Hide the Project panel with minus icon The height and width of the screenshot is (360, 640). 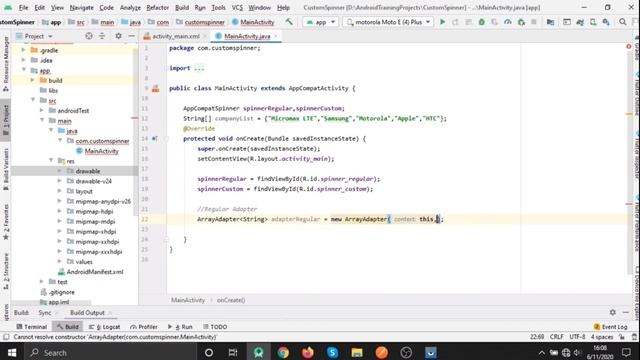[x=131, y=36]
